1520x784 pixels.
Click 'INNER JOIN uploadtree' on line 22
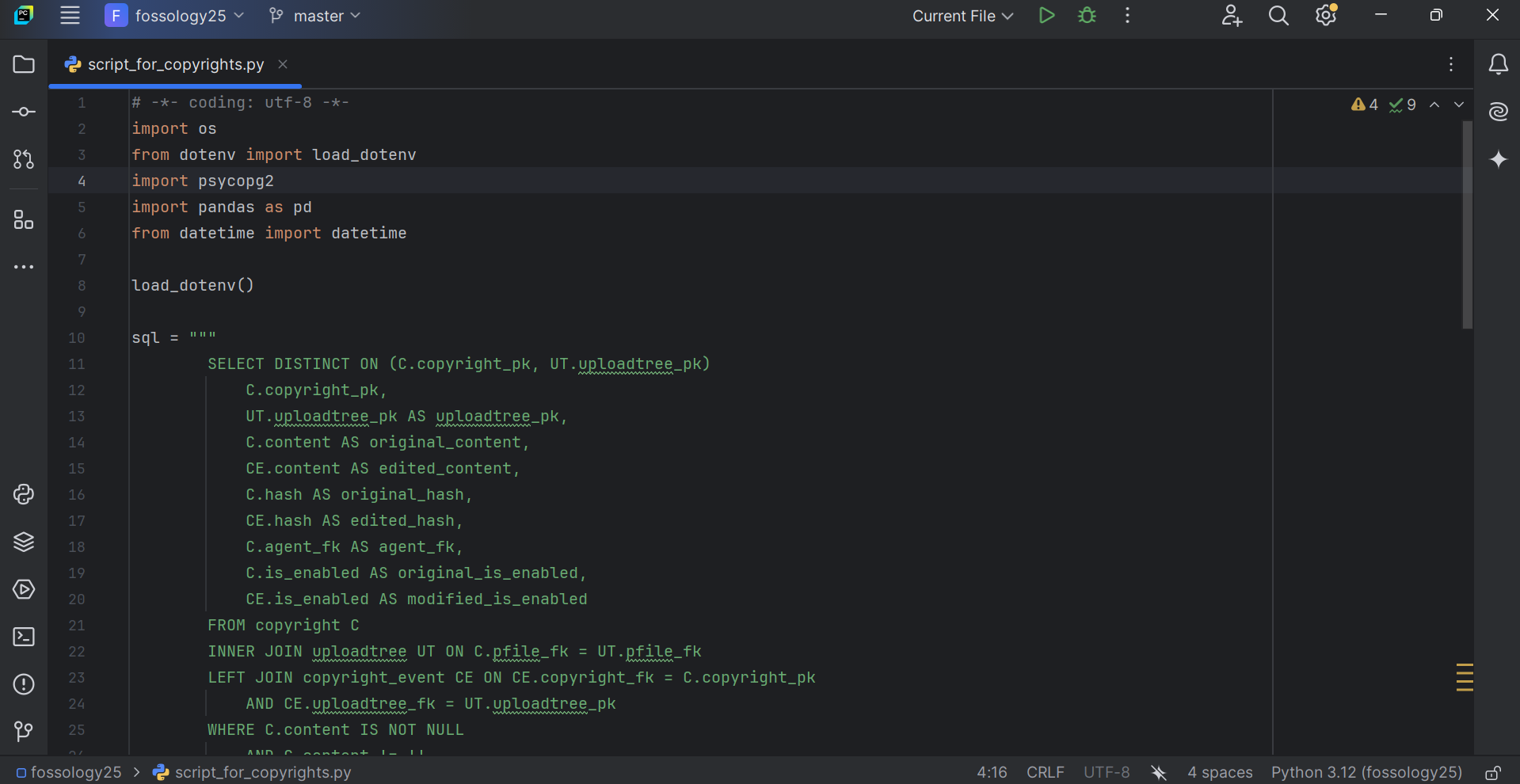pos(307,652)
